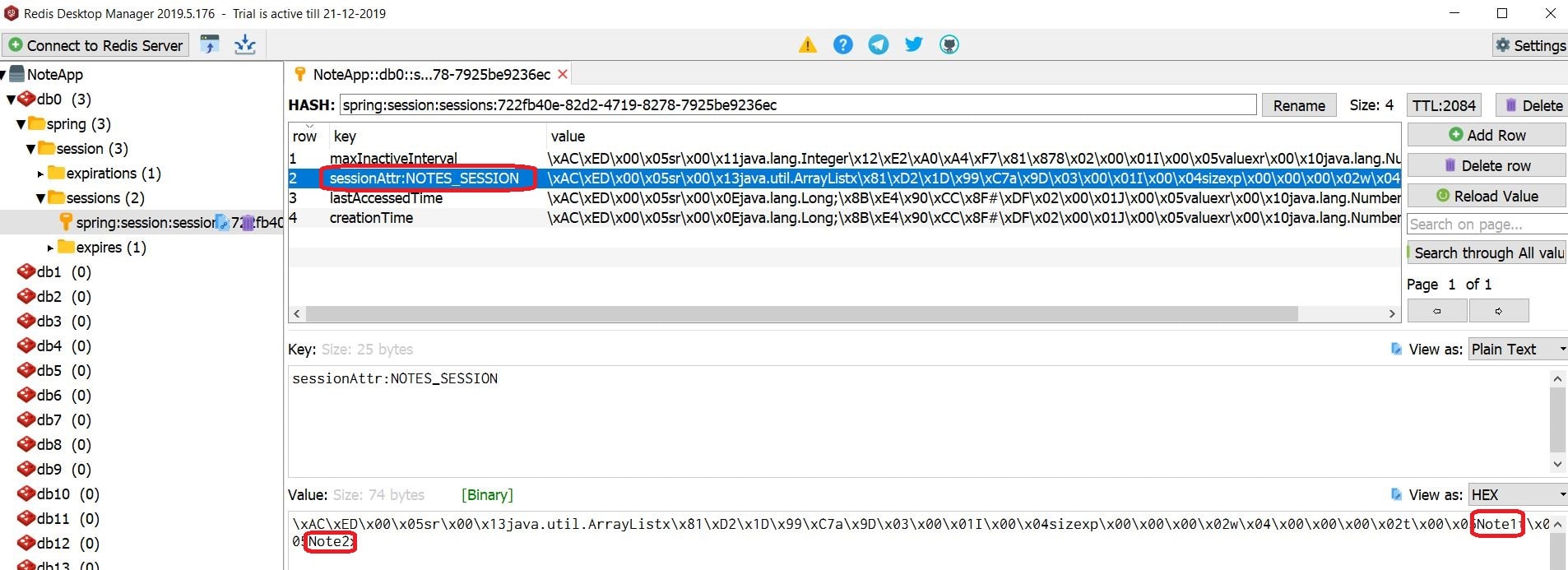This screenshot has width=1568, height=570.
Task: Collapse the session namespace folder
Action: coord(31,149)
